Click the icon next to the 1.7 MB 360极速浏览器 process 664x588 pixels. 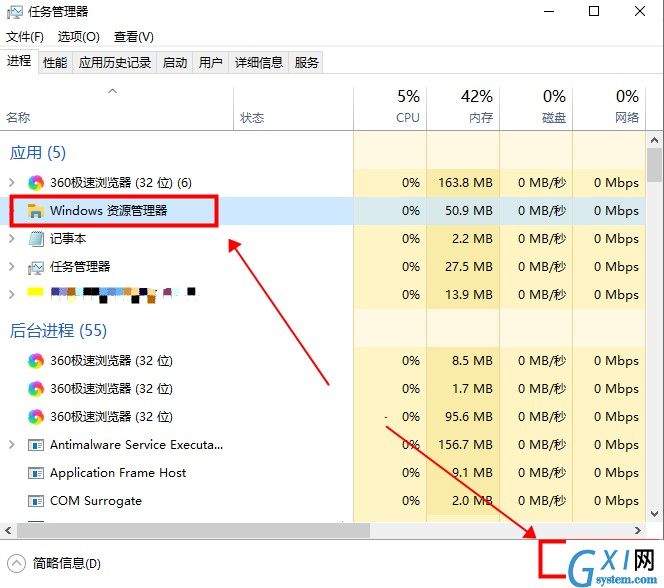pos(36,389)
